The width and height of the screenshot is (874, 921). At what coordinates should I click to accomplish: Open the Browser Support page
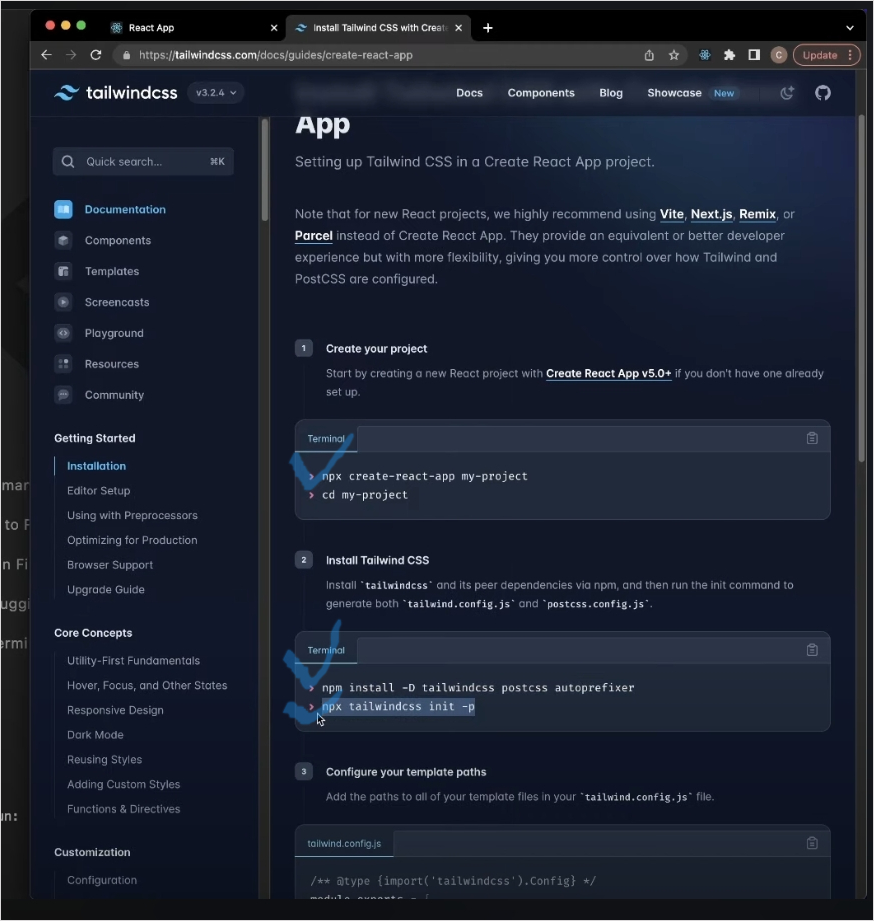pyautogui.click(x=110, y=564)
